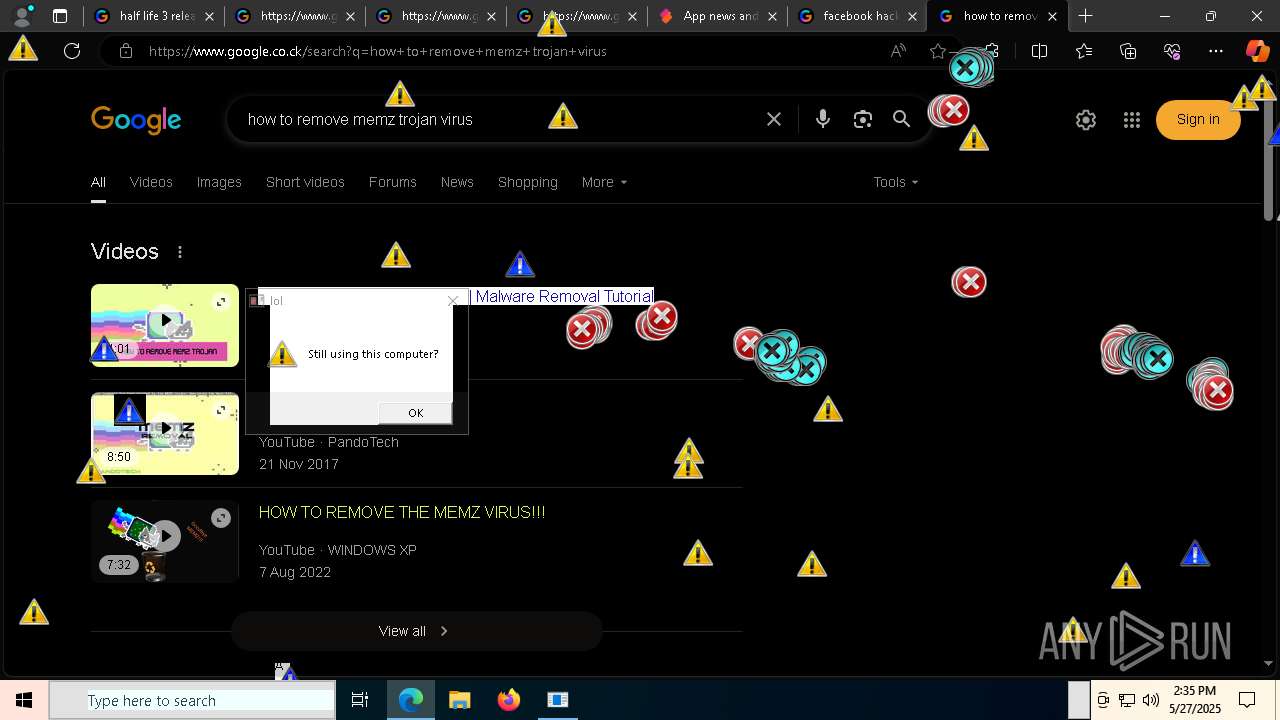Image resolution: width=1280 pixels, height=720 pixels.
Task: Play the 7:32 WINDOWS XP video thumbnail
Action: (x=165, y=541)
